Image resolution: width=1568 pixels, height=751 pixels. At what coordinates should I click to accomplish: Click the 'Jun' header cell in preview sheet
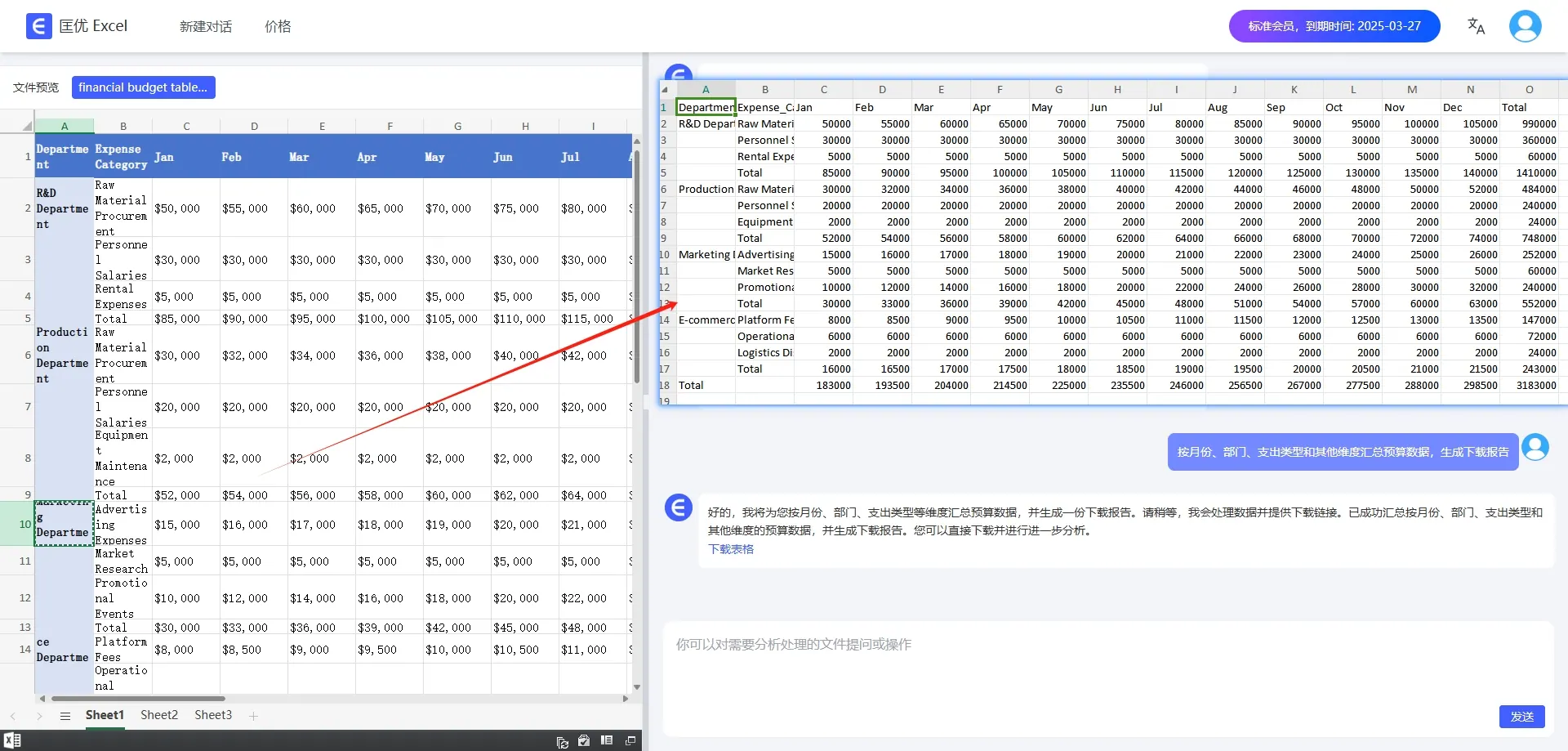525,156
